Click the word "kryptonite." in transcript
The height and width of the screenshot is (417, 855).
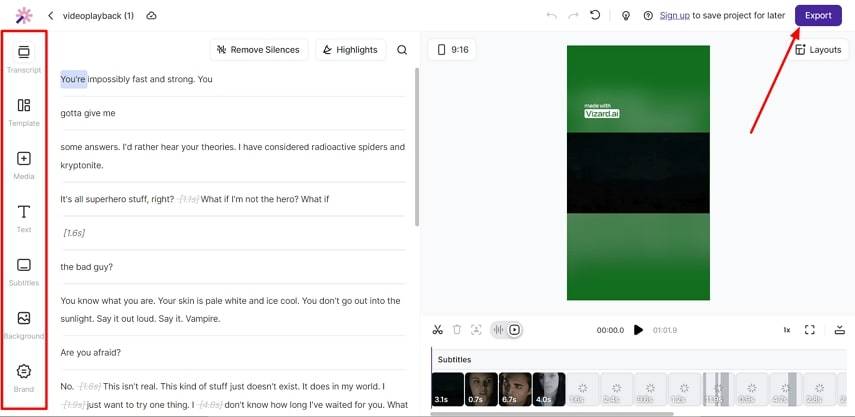82,165
